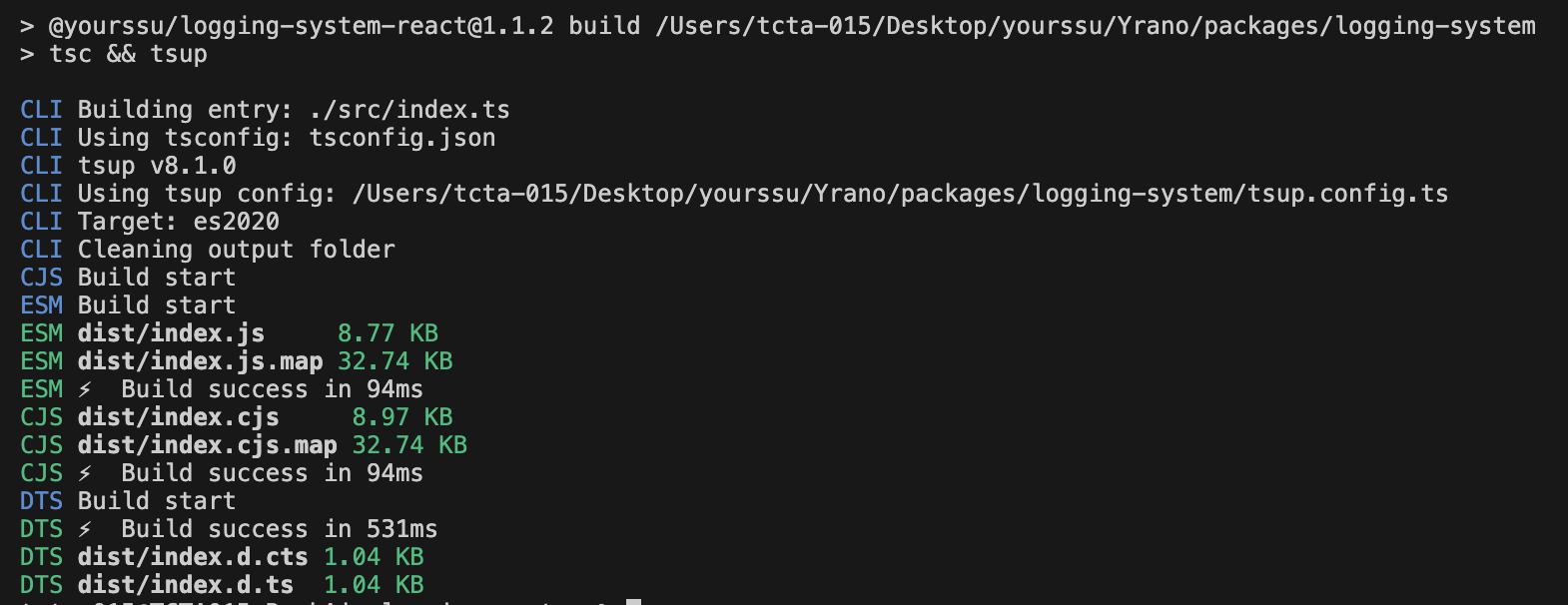Click lightning bolt on ESM build success line
This screenshot has width=1568, height=605.
[86, 389]
